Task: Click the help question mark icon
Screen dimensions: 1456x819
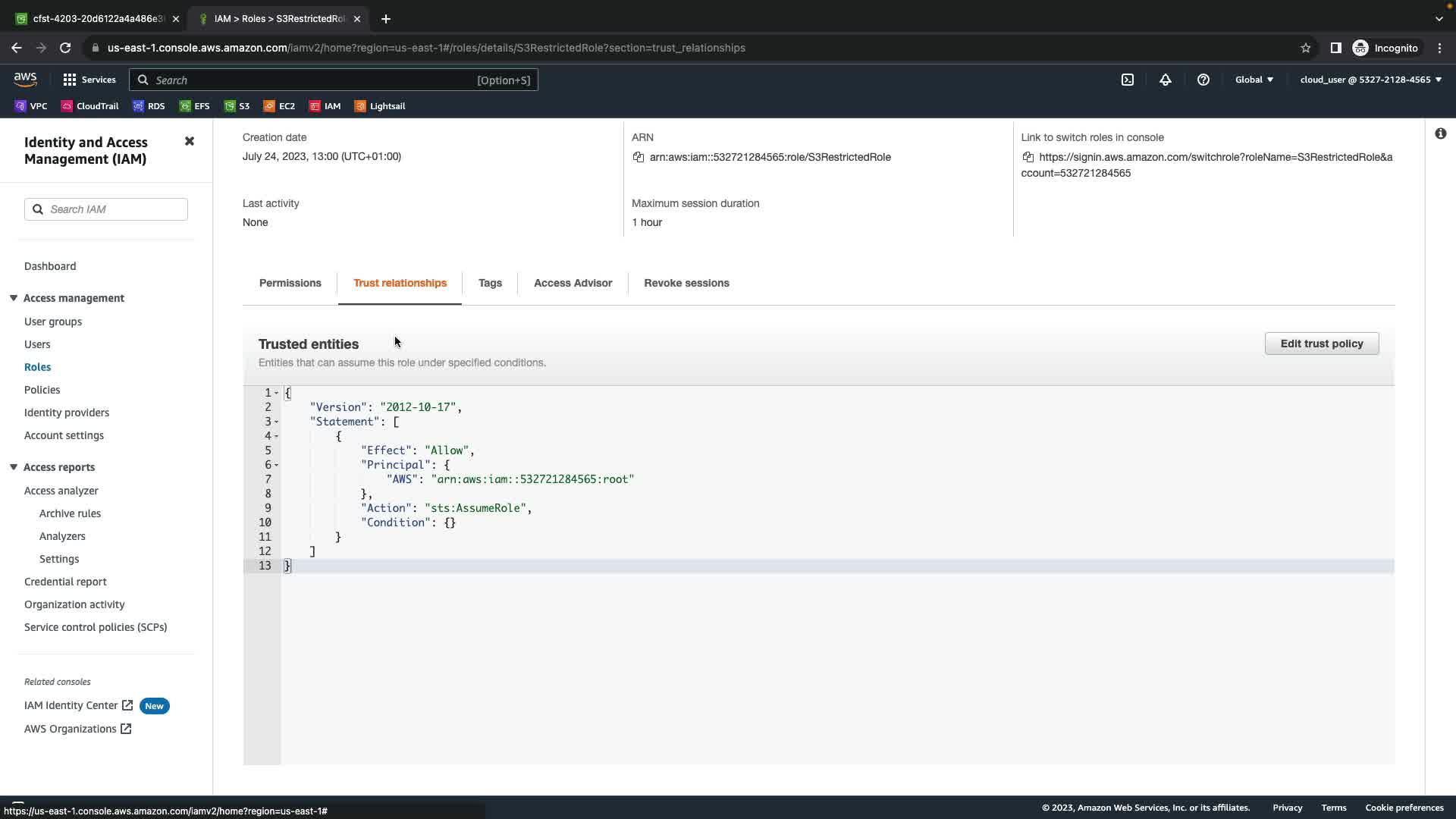Action: point(1203,80)
